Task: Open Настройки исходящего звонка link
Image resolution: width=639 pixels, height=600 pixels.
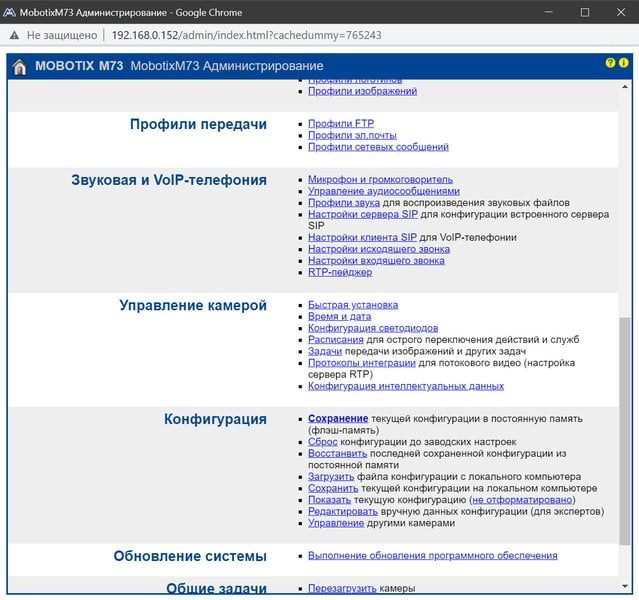Action: coord(379,249)
